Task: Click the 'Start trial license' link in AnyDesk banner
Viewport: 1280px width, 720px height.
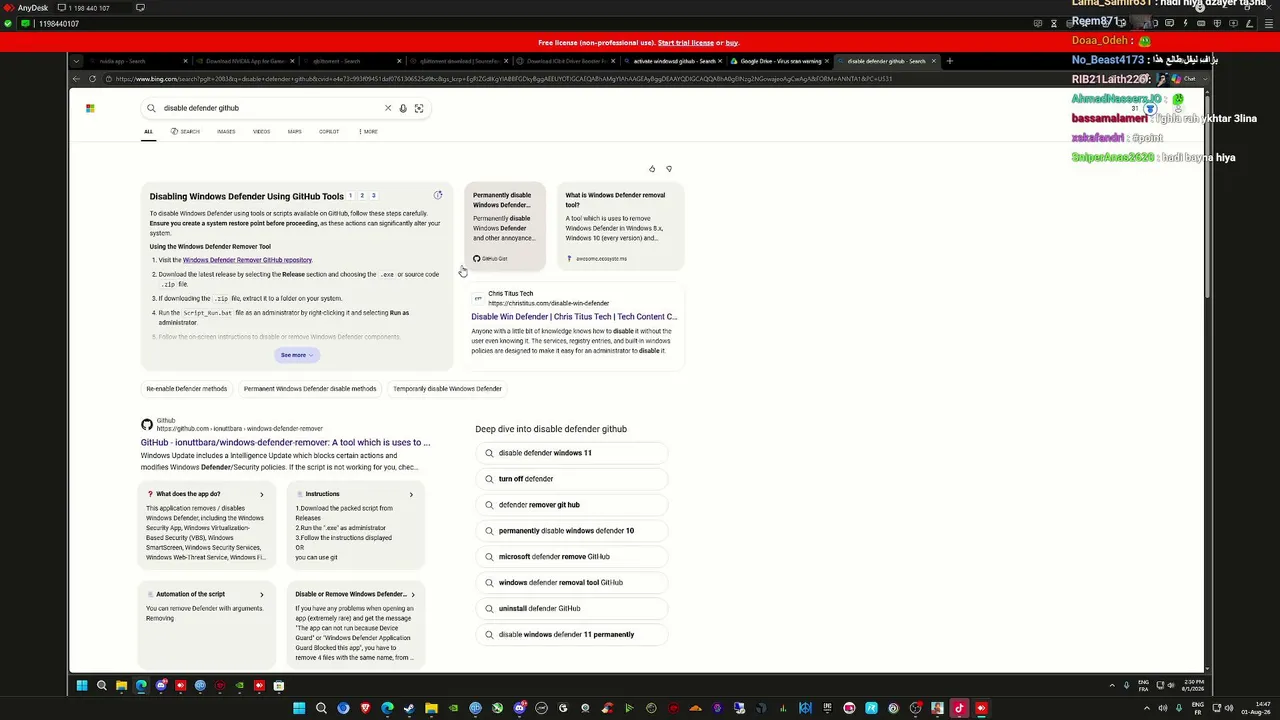Action: tap(685, 43)
